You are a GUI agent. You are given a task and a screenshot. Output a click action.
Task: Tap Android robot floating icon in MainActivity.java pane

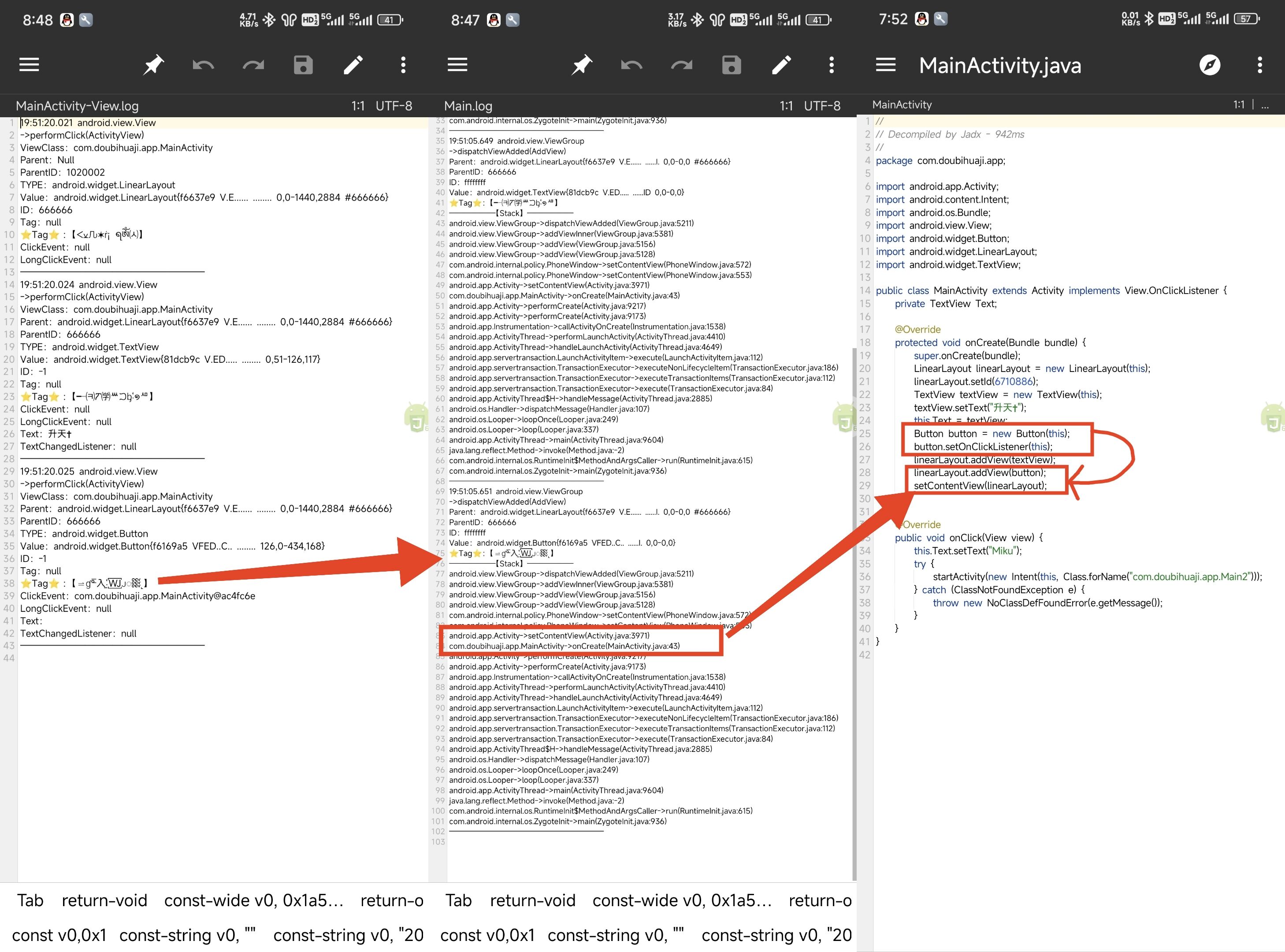click(x=1273, y=418)
